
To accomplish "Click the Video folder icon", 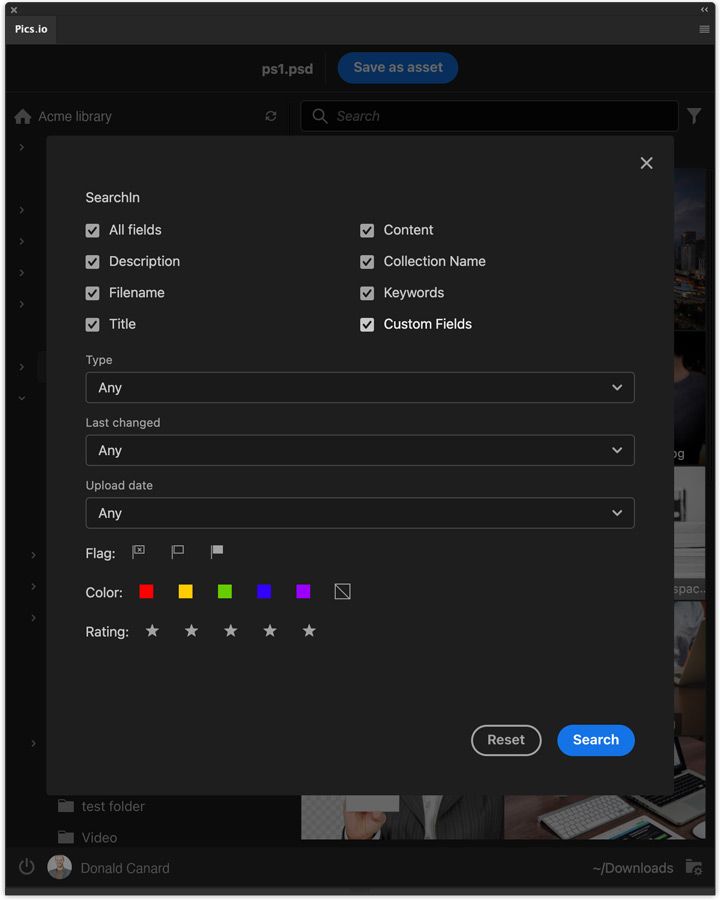I will coord(66,837).
